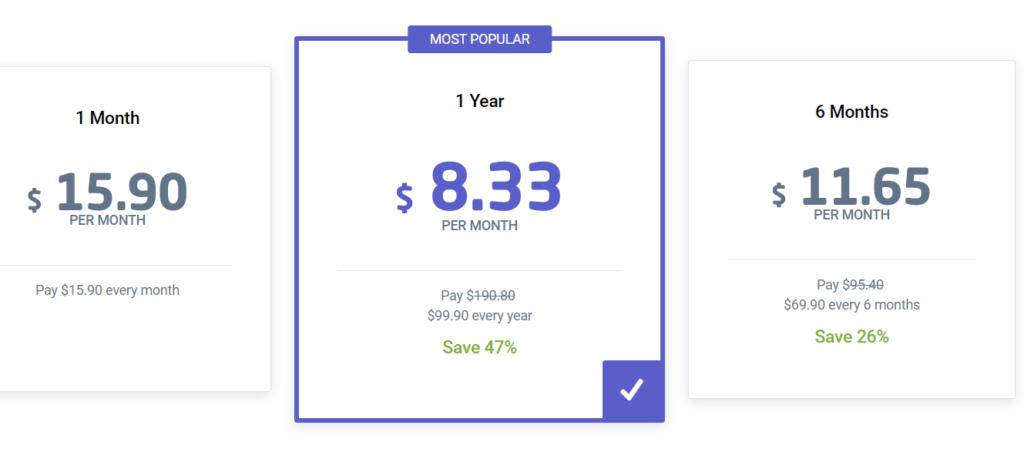1024x452 pixels.
Task: Click the checkmark icon on 1 Year plan
Action: click(x=632, y=390)
